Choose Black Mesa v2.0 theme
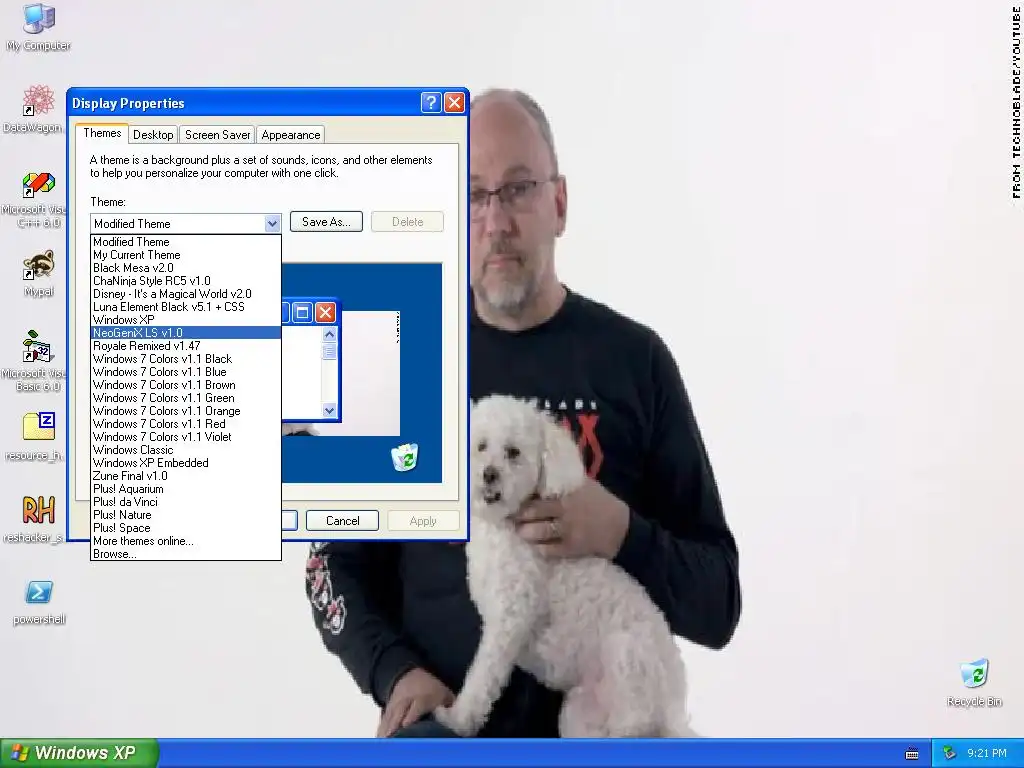1024x768 pixels. click(x=186, y=268)
